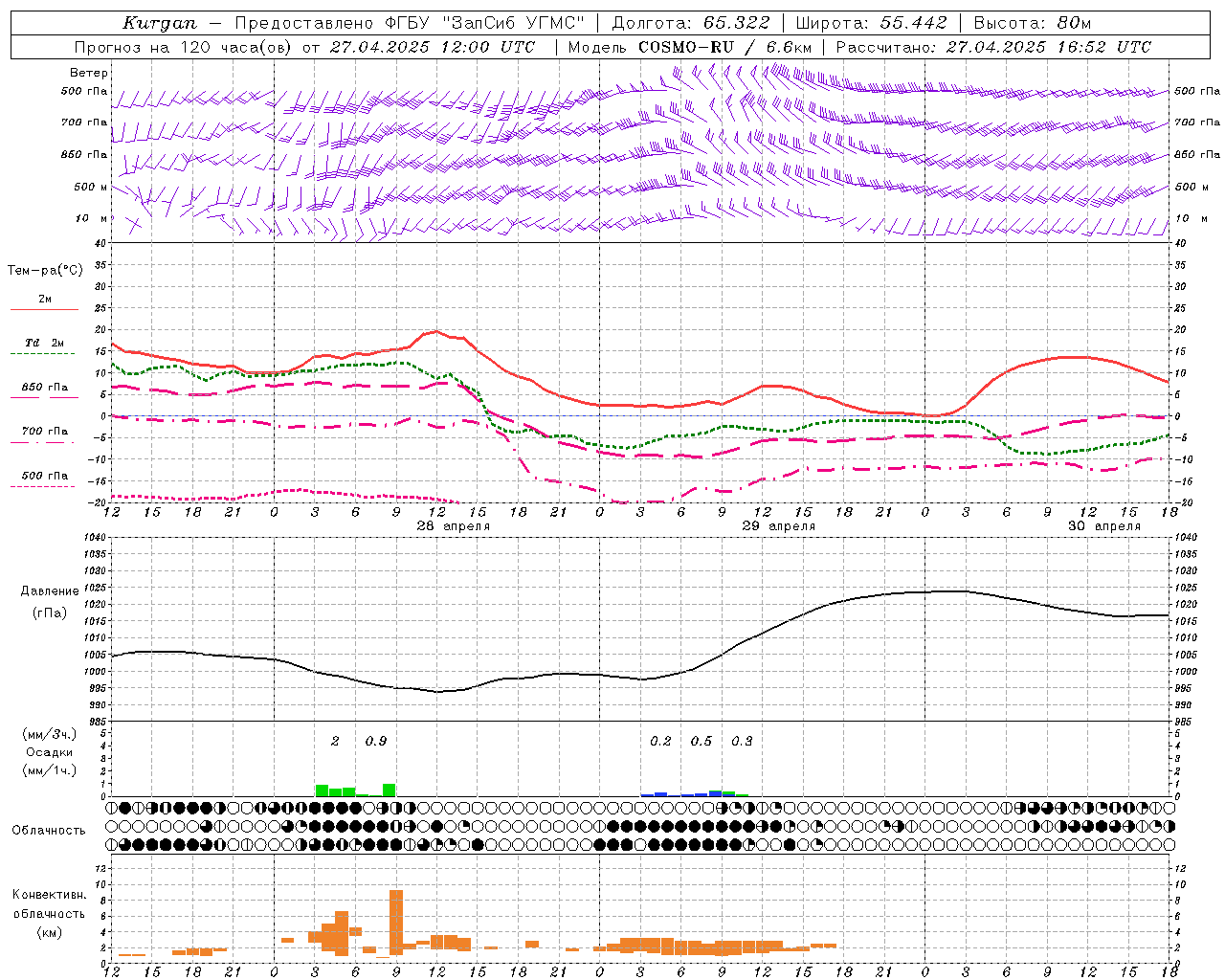Click the precipitation amount 0.5

coord(702,741)
